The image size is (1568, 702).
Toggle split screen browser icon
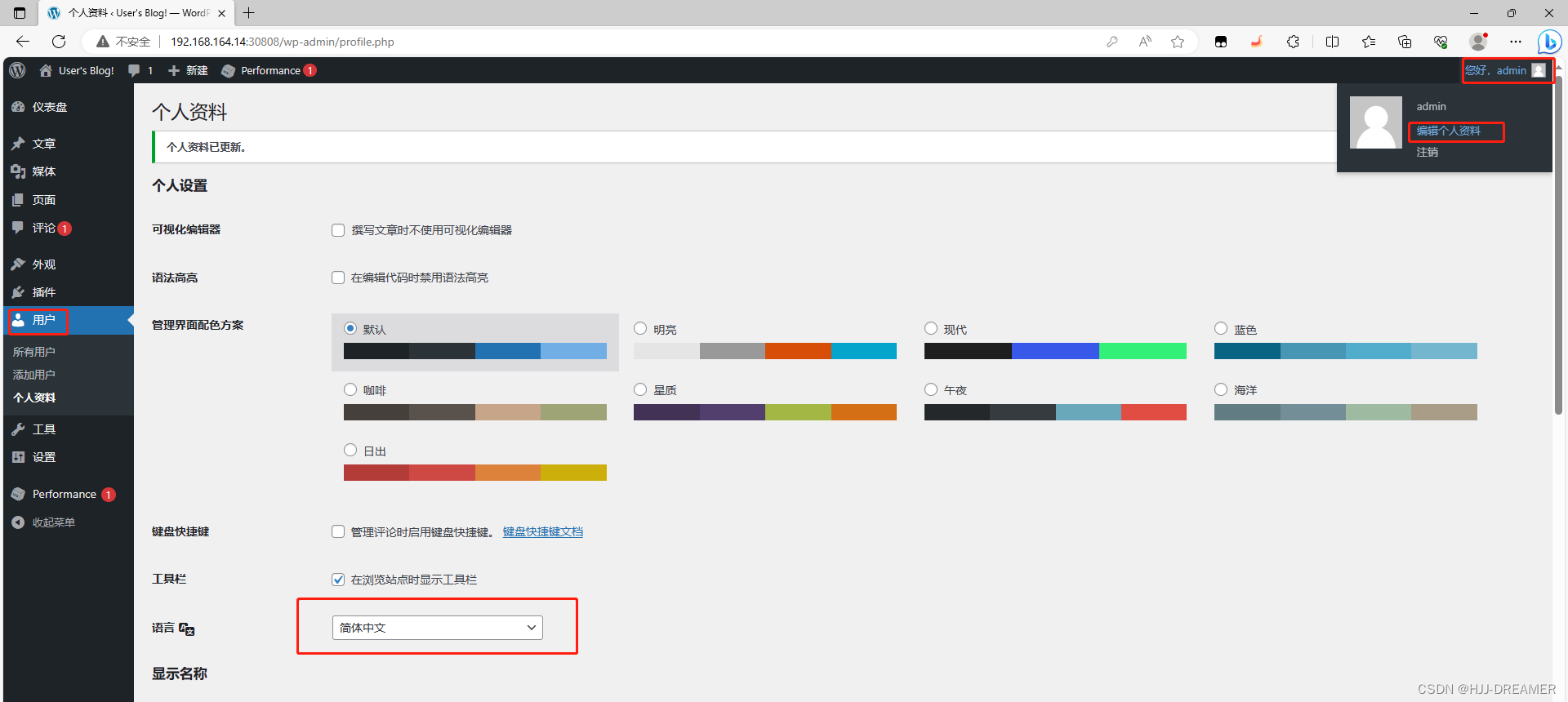click(x=1332, y=42)
